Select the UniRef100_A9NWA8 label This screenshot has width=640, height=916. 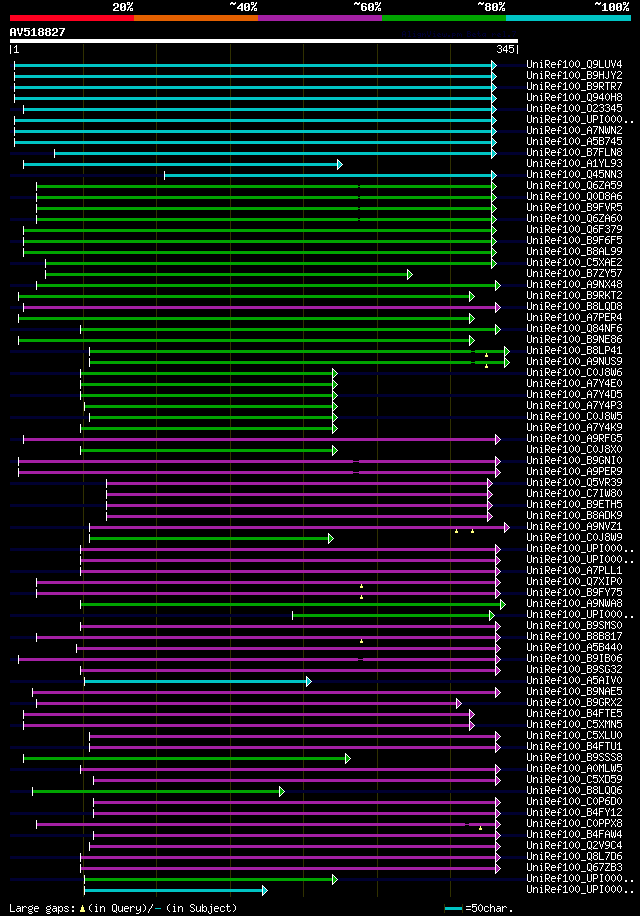pos(574,603)
